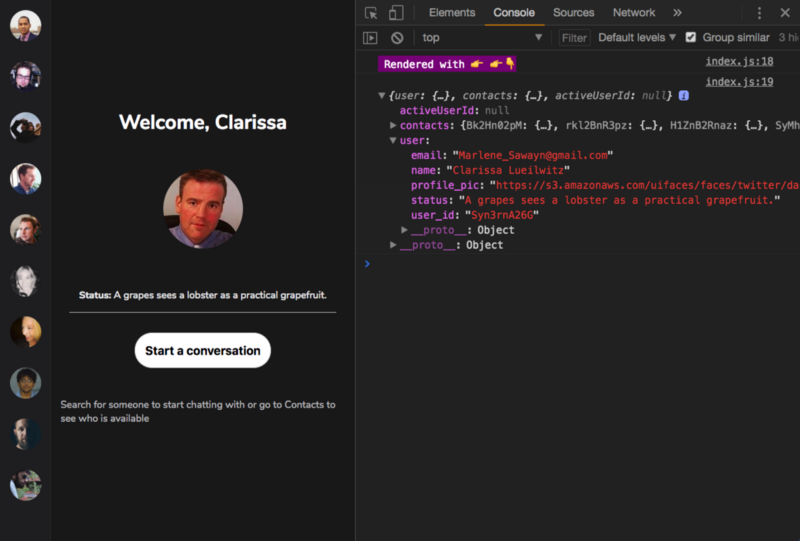Open the DevTools three-dot options menu
The image size is (800, 541).
[x=759, y=13]
